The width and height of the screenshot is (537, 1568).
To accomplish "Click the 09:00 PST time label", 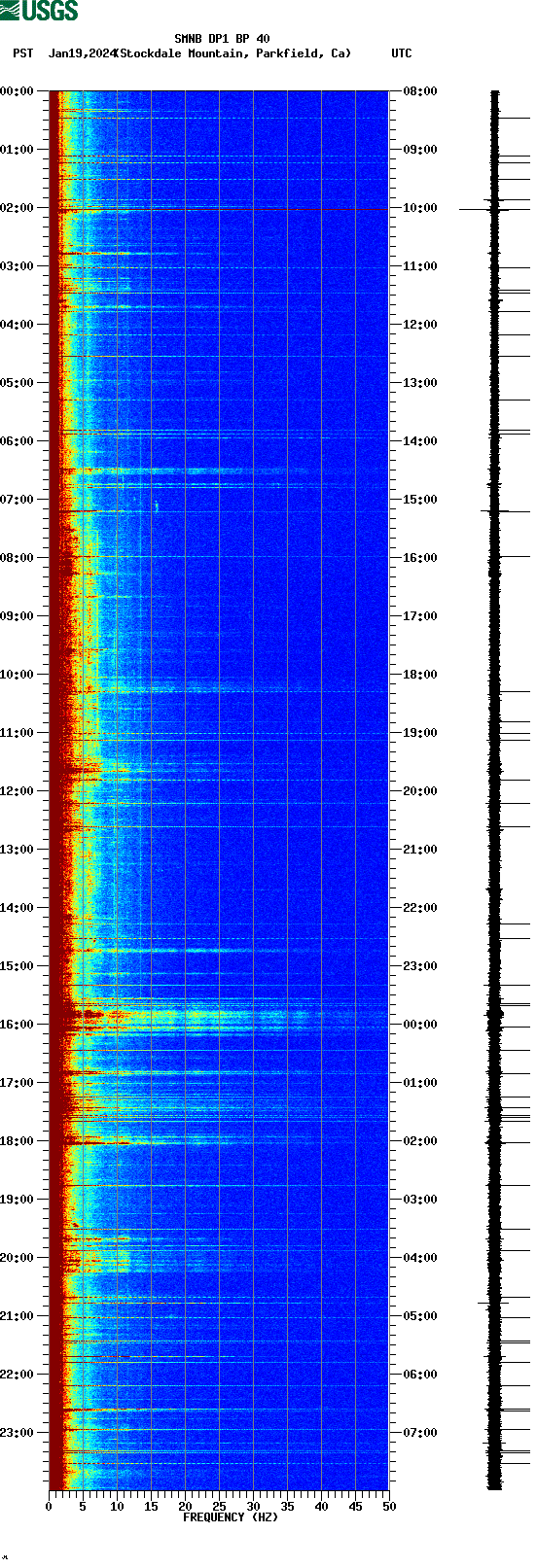I will coord(17,616).
